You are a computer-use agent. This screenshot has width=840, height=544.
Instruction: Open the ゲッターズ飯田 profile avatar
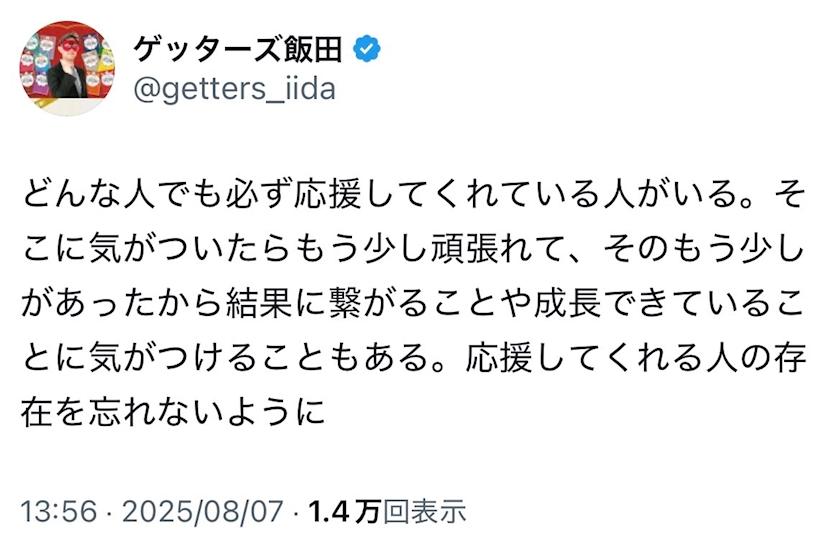click(x=68, y=68)
